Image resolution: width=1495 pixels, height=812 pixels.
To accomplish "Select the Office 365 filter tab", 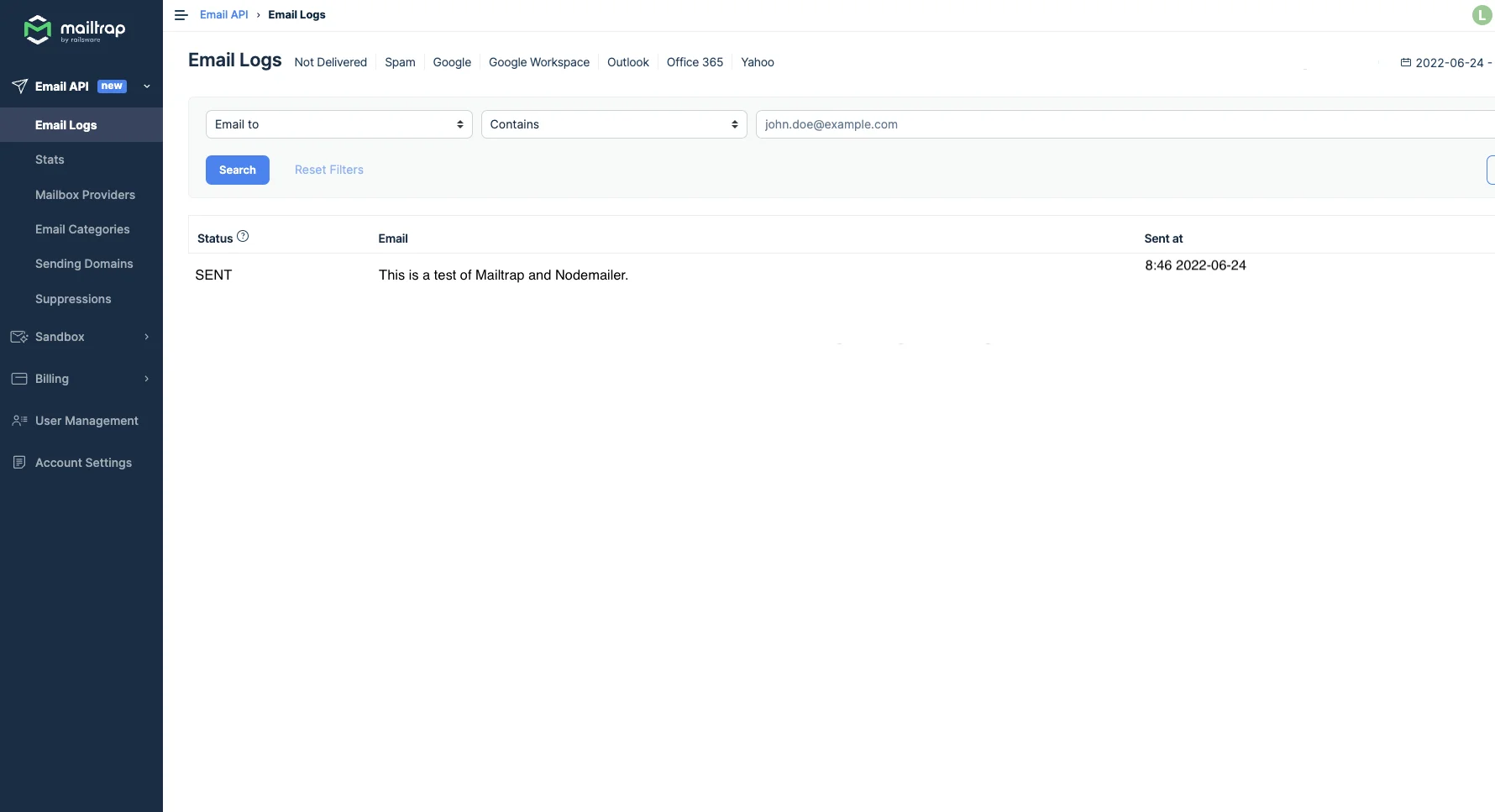I will click(694, 62).
